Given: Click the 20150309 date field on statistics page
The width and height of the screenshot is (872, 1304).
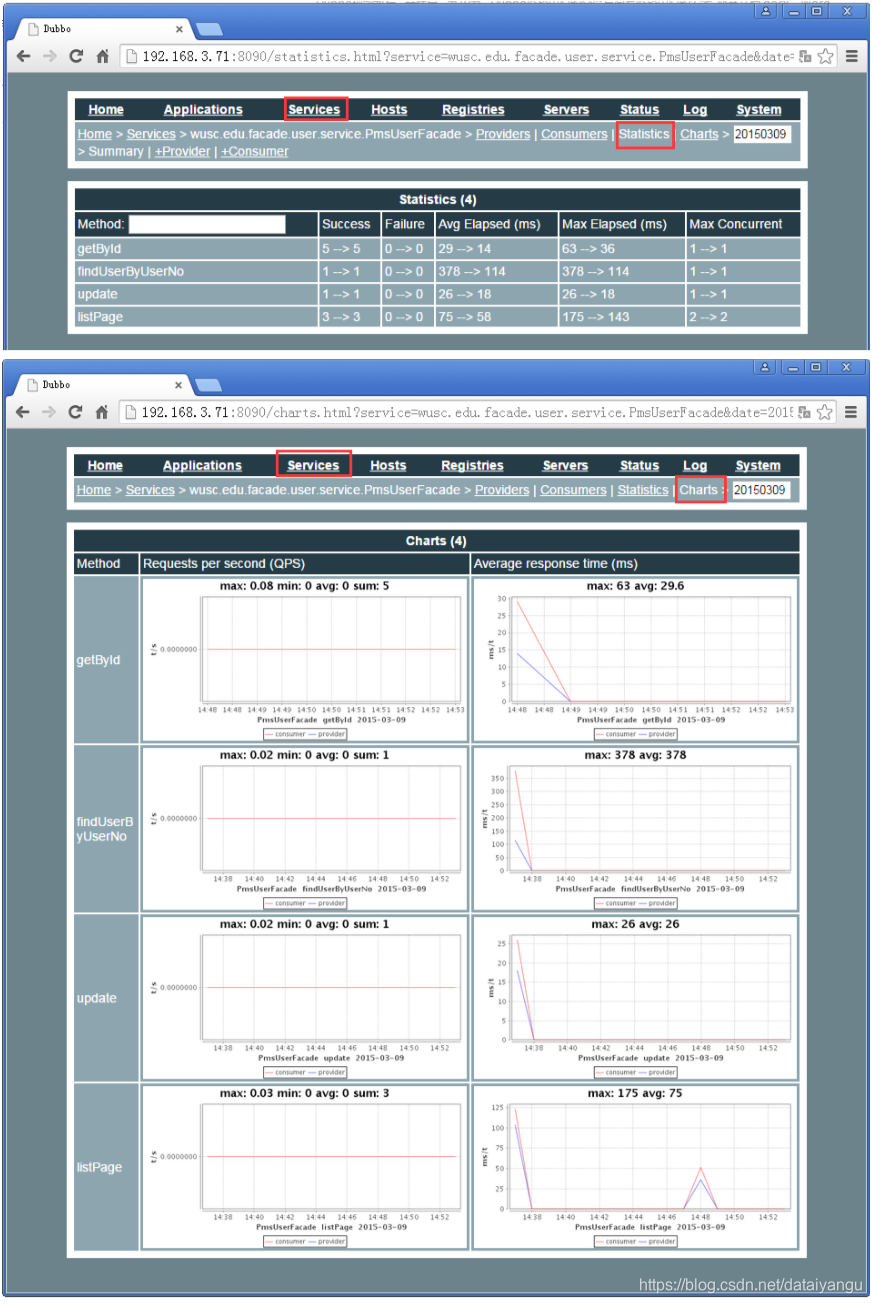Looking at the screenshot, I should pos(762,134).
